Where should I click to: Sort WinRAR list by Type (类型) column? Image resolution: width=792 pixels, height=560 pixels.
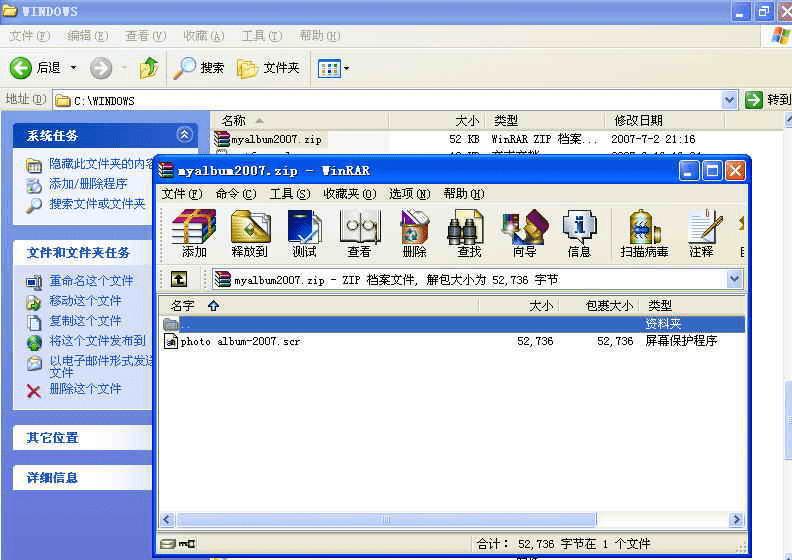point(691,305)
